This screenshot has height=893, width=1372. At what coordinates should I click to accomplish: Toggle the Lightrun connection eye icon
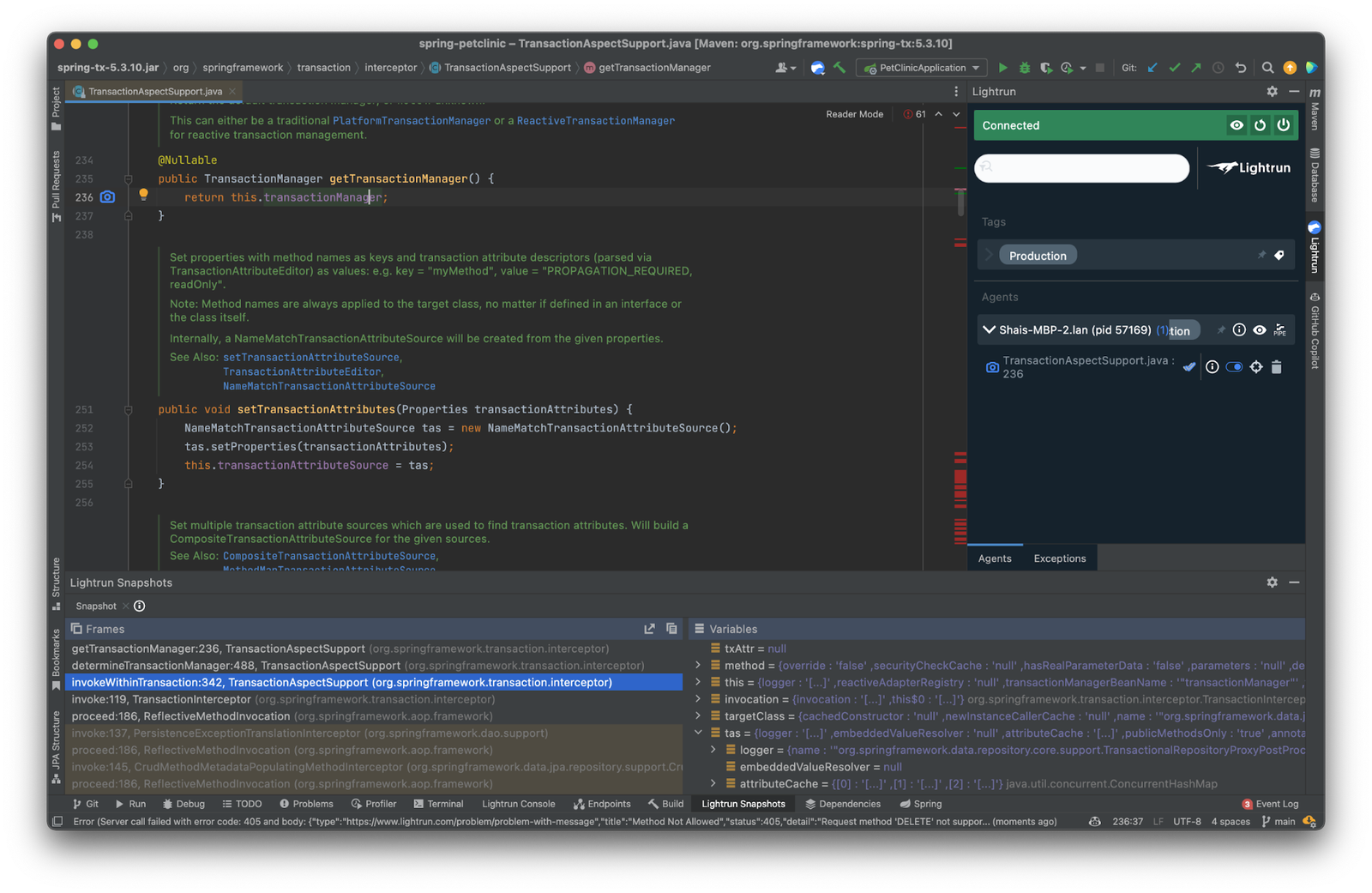click(x=1237, y=125)
